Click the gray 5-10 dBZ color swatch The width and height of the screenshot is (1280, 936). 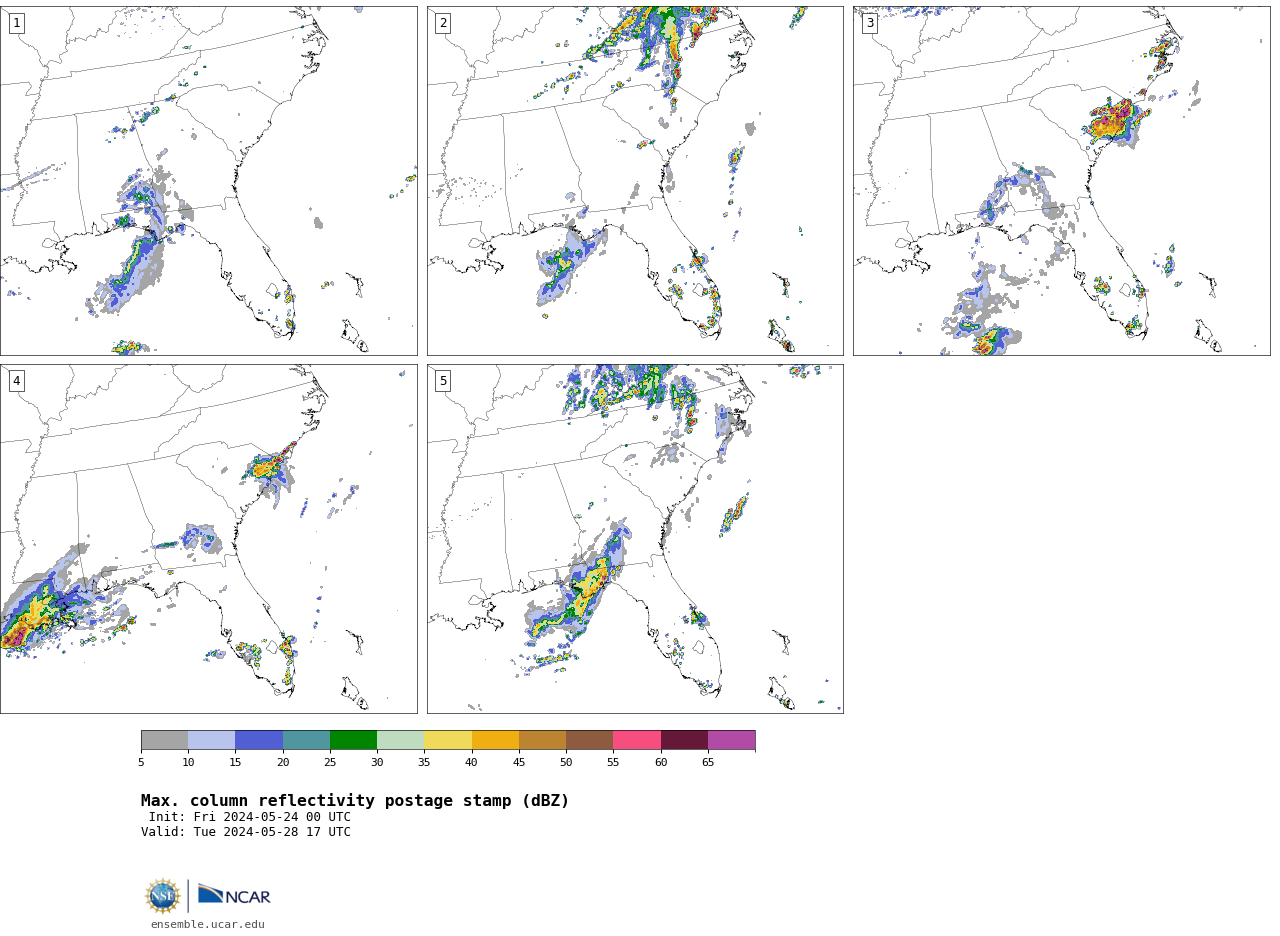click(164, 740)
